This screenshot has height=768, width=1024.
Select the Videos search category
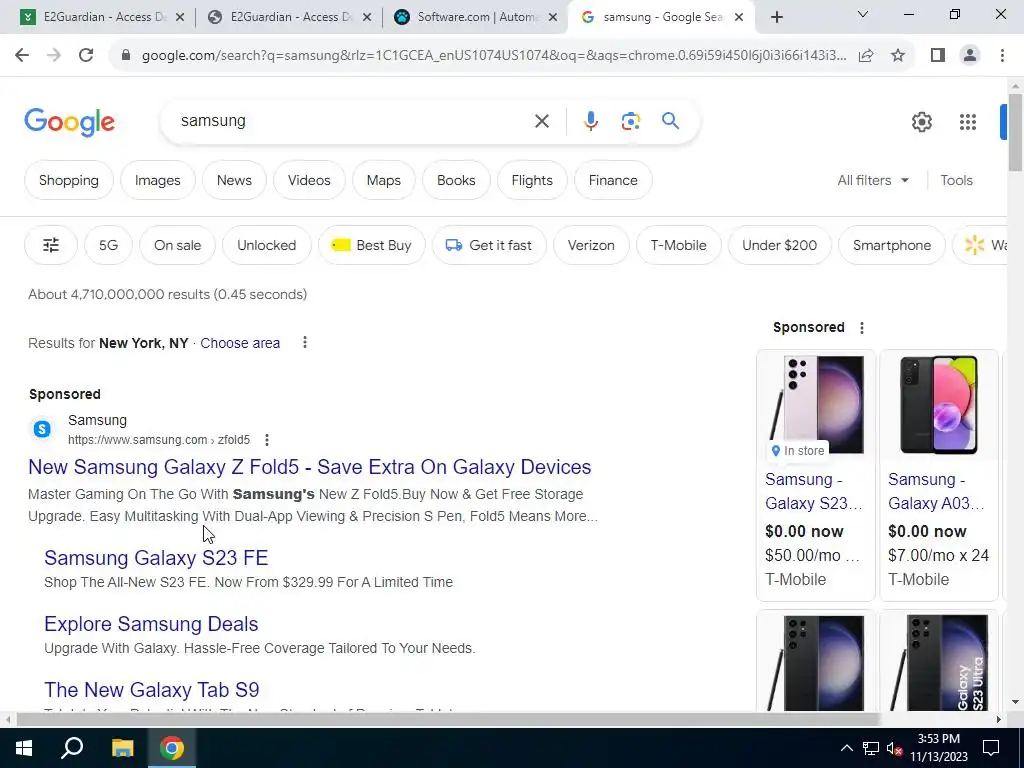309,180
